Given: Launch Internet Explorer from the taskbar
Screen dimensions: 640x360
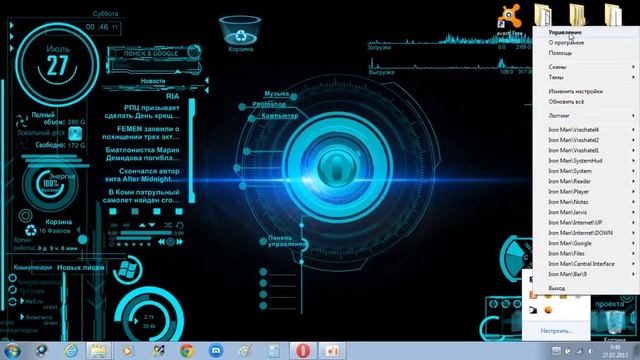Looking at the screenshot, I should tap(71, 351).
